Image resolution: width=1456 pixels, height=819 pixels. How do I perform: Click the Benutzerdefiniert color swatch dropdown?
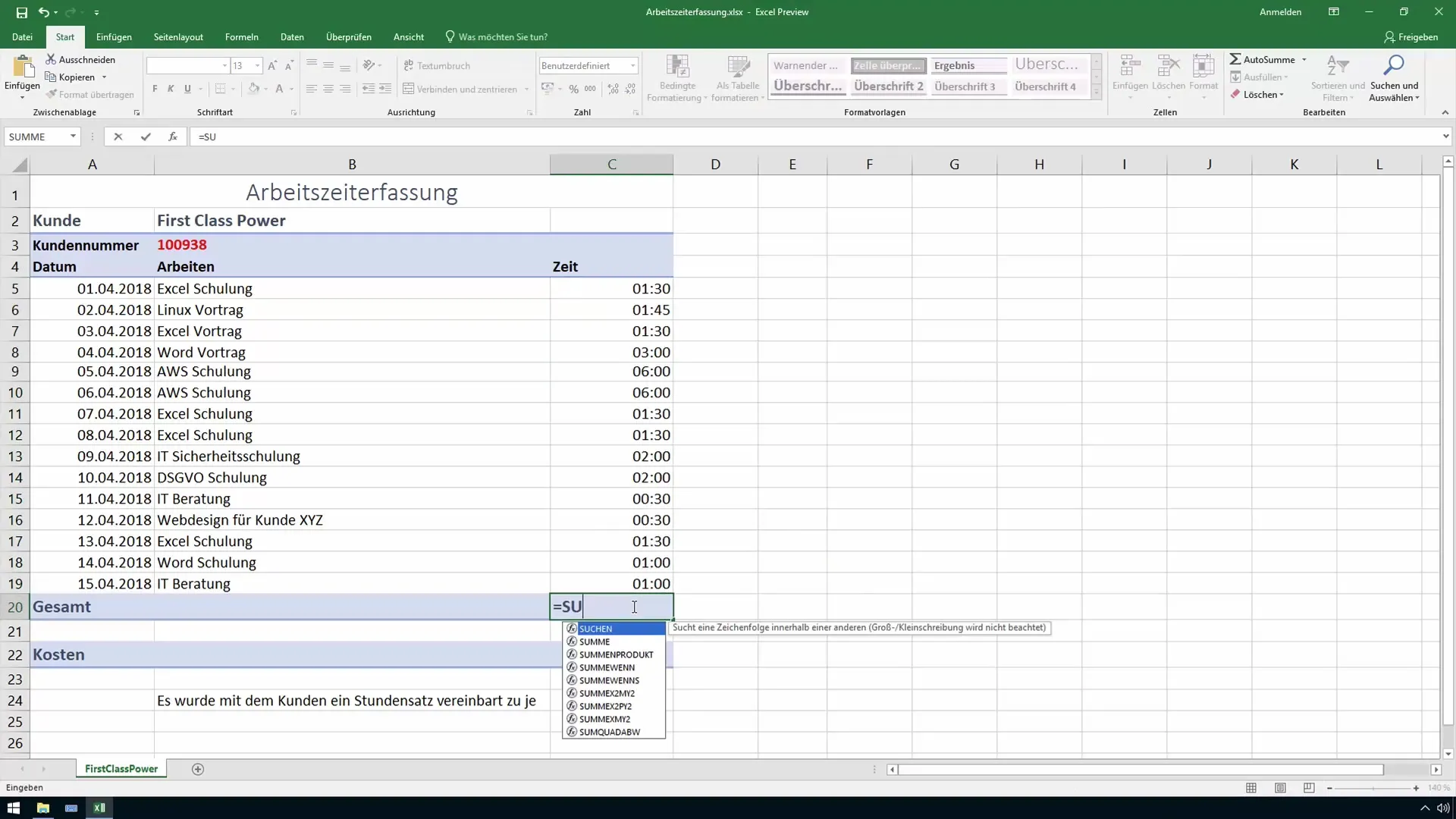[632, 65]
